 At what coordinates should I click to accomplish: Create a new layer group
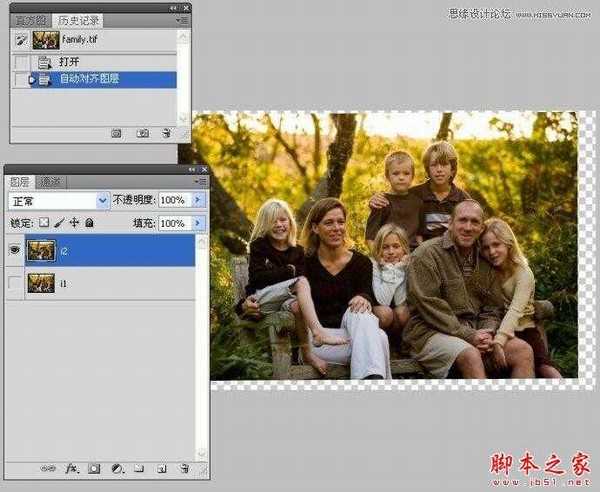point(140,468)
